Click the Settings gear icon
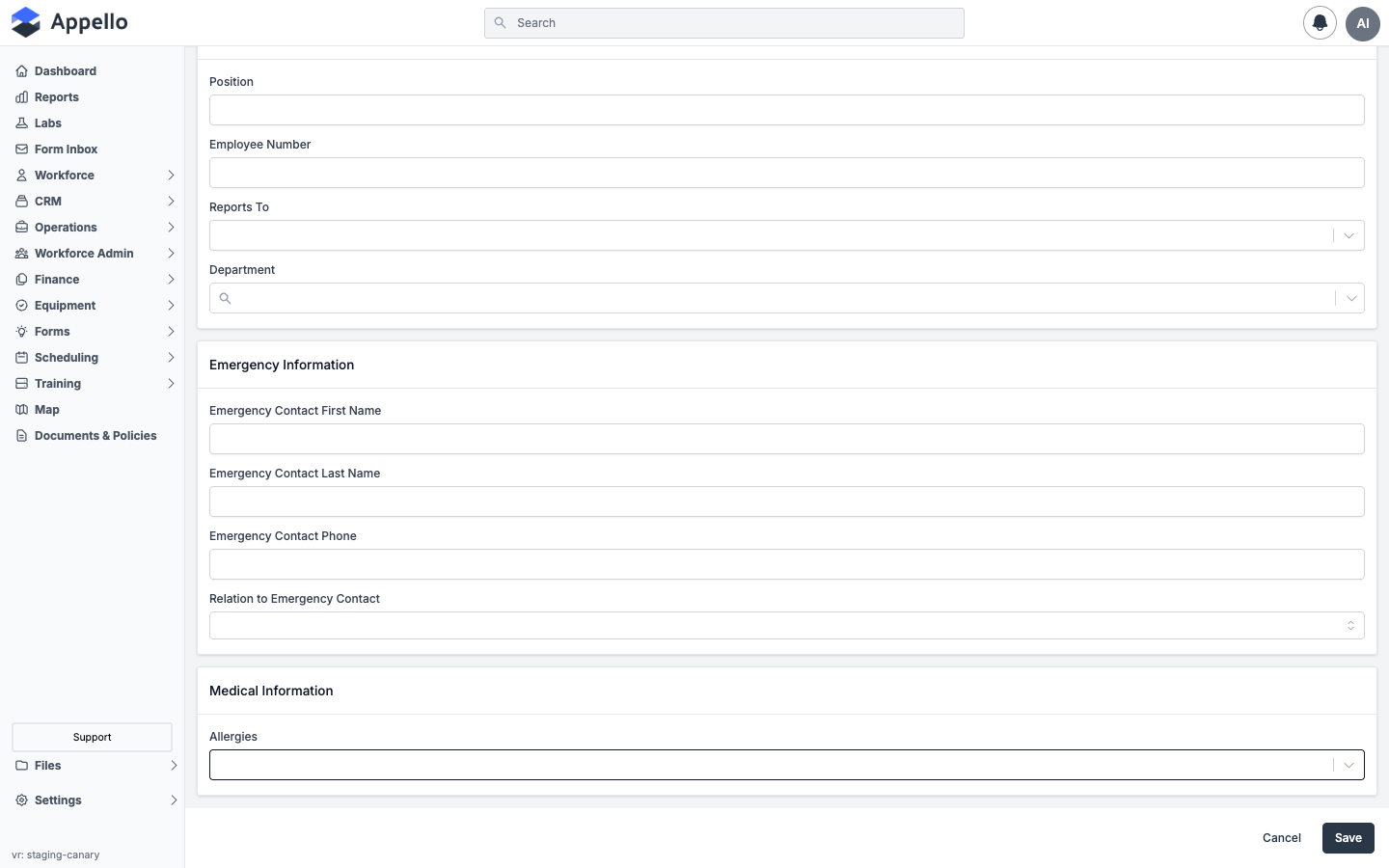Image resolution: width=1389 pixels, height=868 pixels. tap(21, 800)
